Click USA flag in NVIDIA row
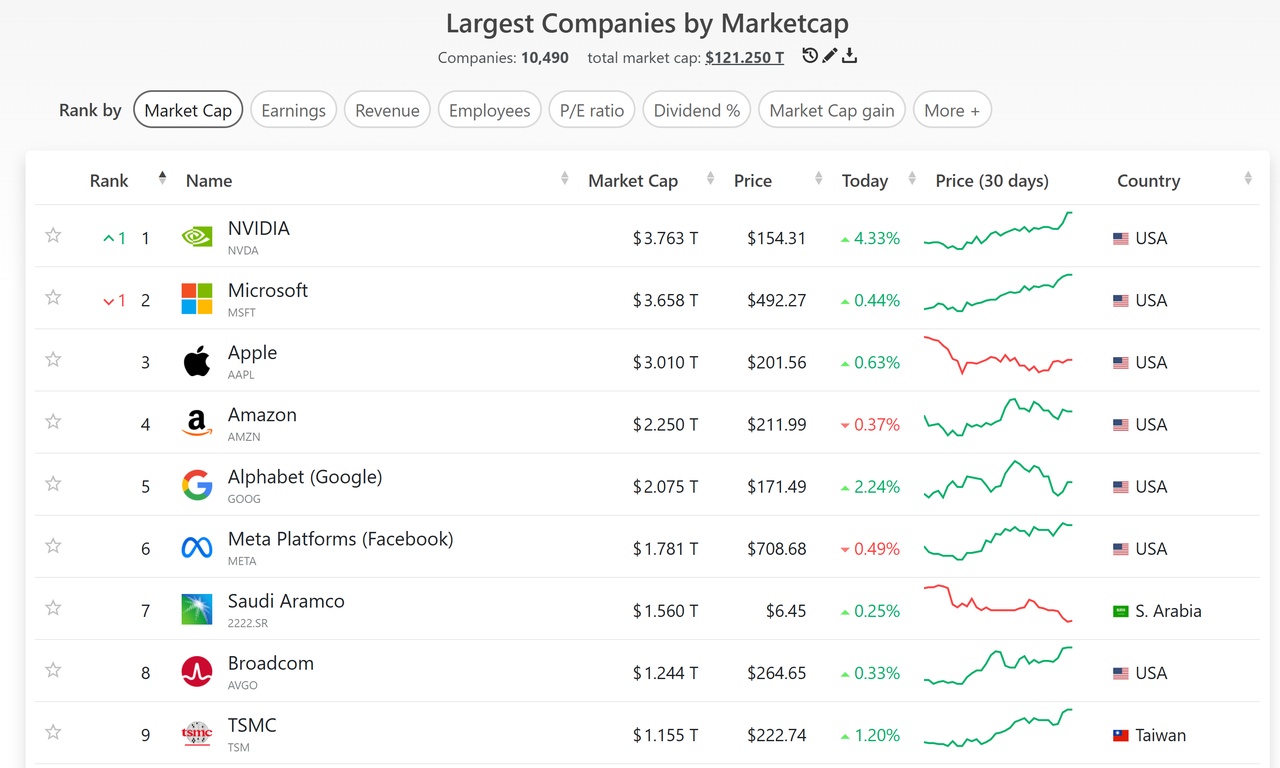Image resolution: width=1280 pixels, height=768 pixels. (1121, 239)
